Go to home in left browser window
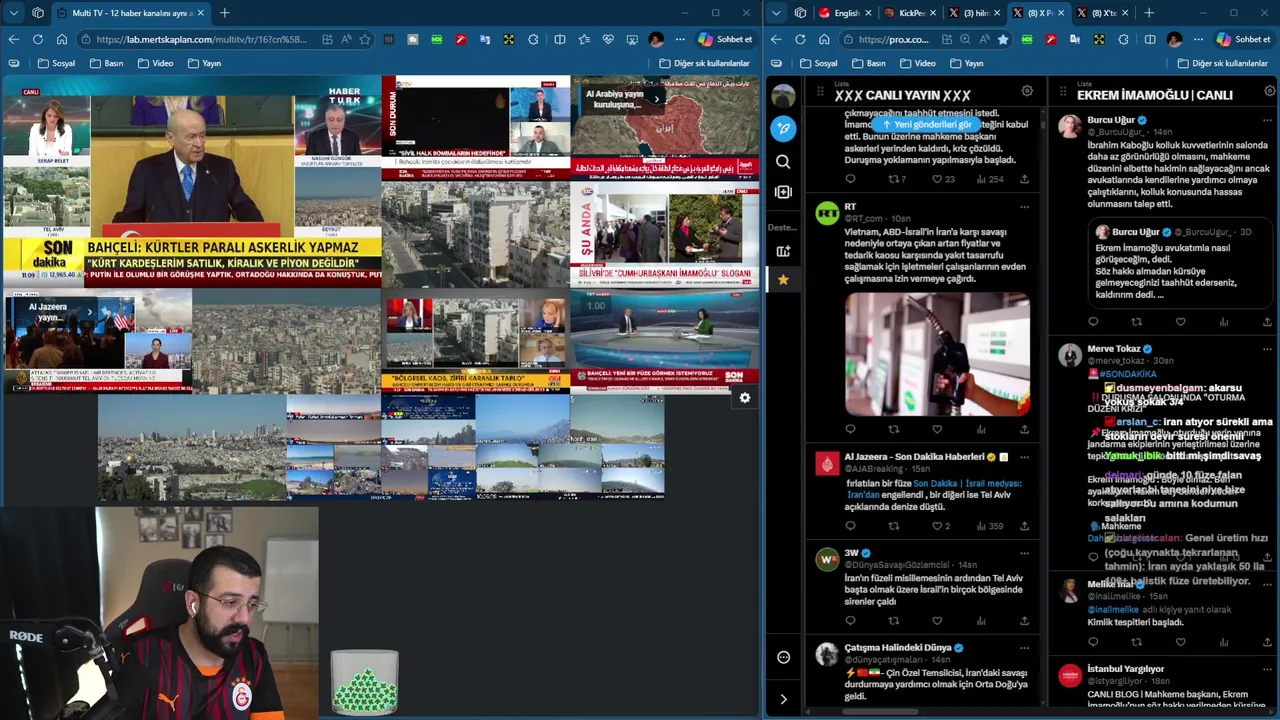 [62, 39]
